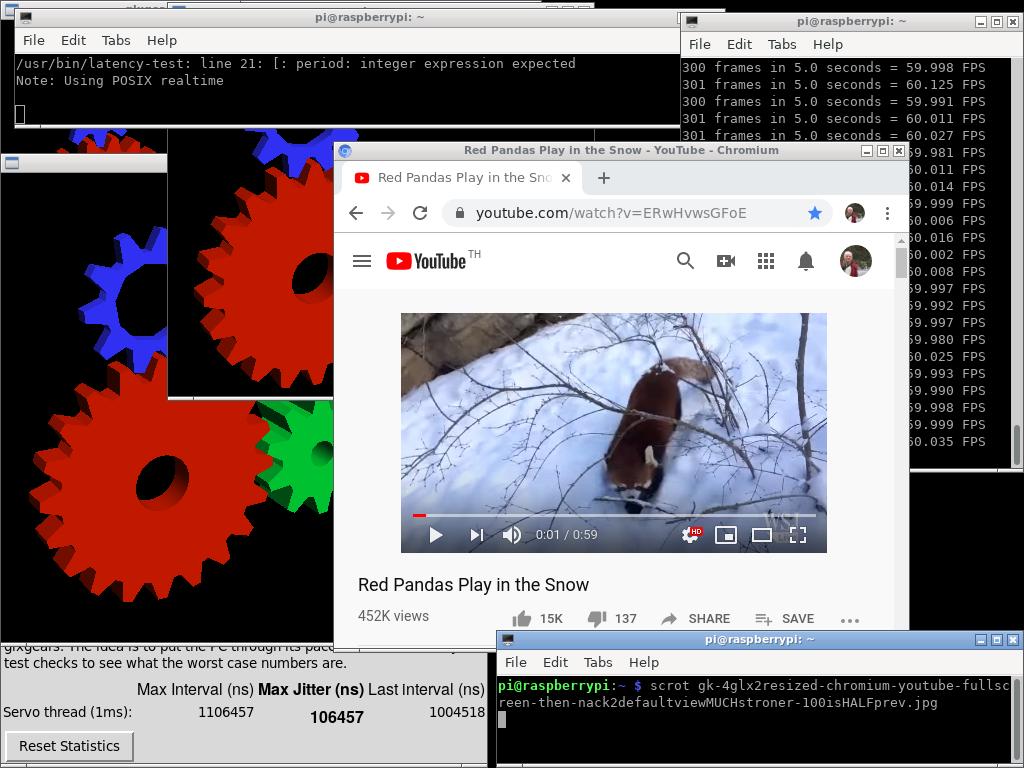Image resolution: width=1024 pixels, height=768 pixels.
Task: Open video settings gear
Action: point(691,535)
